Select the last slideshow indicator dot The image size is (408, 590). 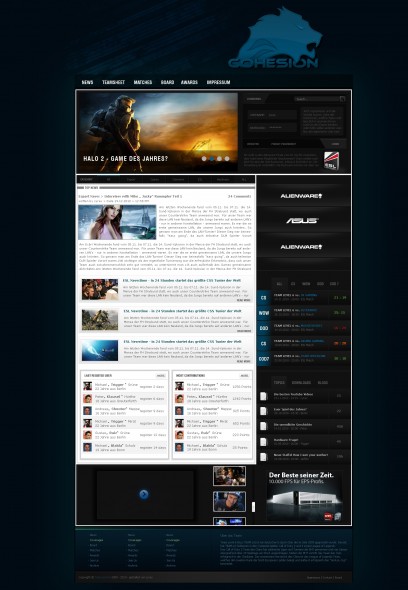click(227, 159)
